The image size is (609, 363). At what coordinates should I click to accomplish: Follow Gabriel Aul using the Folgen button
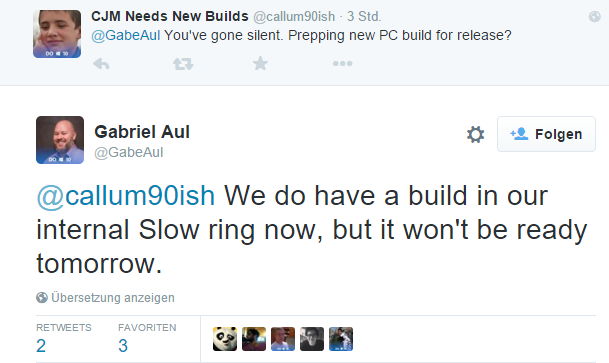(x=546, y=134)
